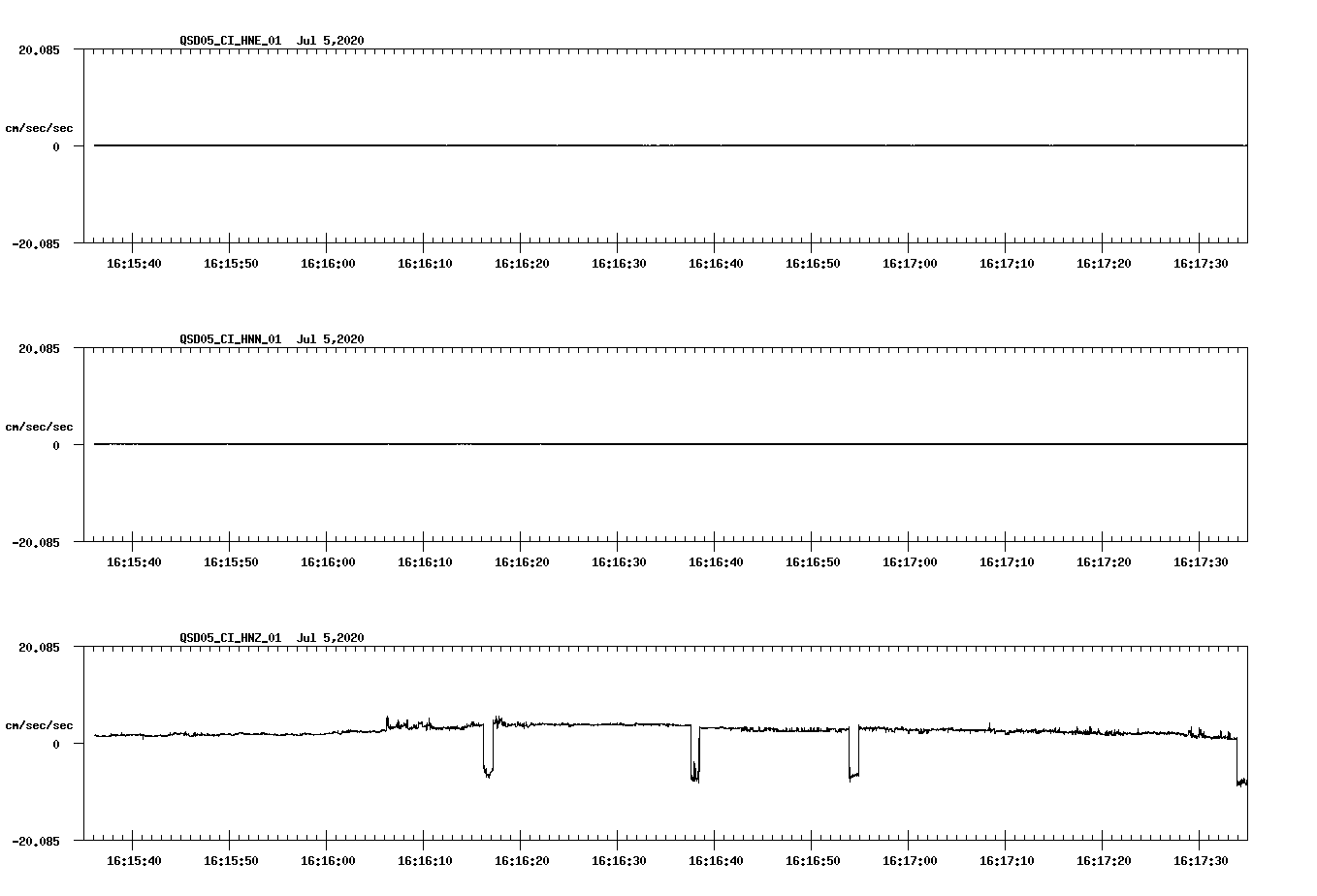Click 16:16:10 time label under HNE plot

425,264
